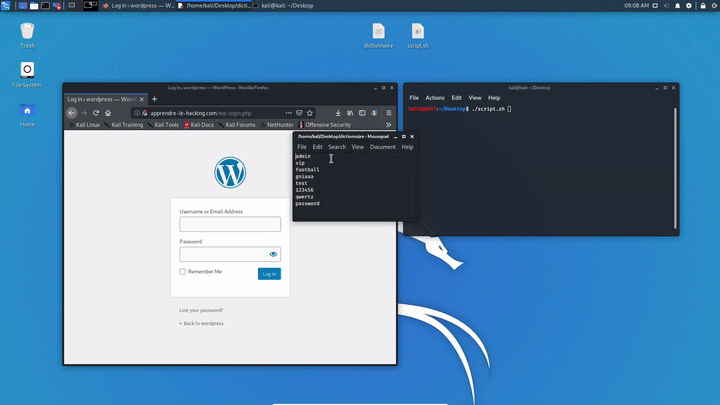Show site information icon in address bar
The width and height of the screenshot is (720, 405).
[137, 113]
